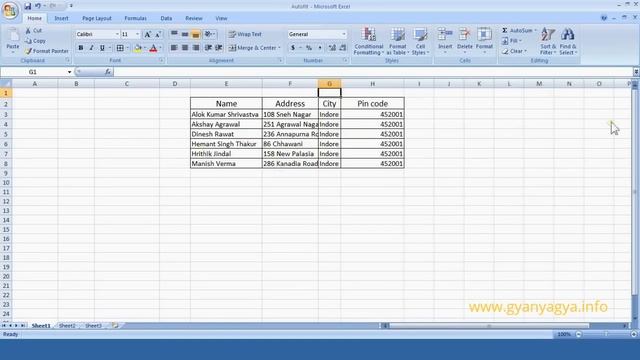The width and height of the screenshot is (640, 360).
Task: Open Conditional Formatting menu
Action: tap(369, 41)
